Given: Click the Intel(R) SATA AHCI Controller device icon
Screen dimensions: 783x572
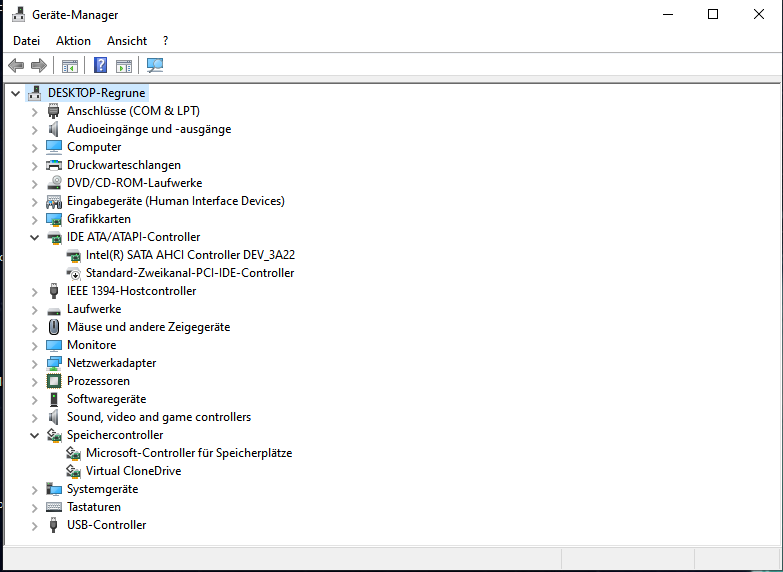Looking at the screenshot, I should click(73, 255).
